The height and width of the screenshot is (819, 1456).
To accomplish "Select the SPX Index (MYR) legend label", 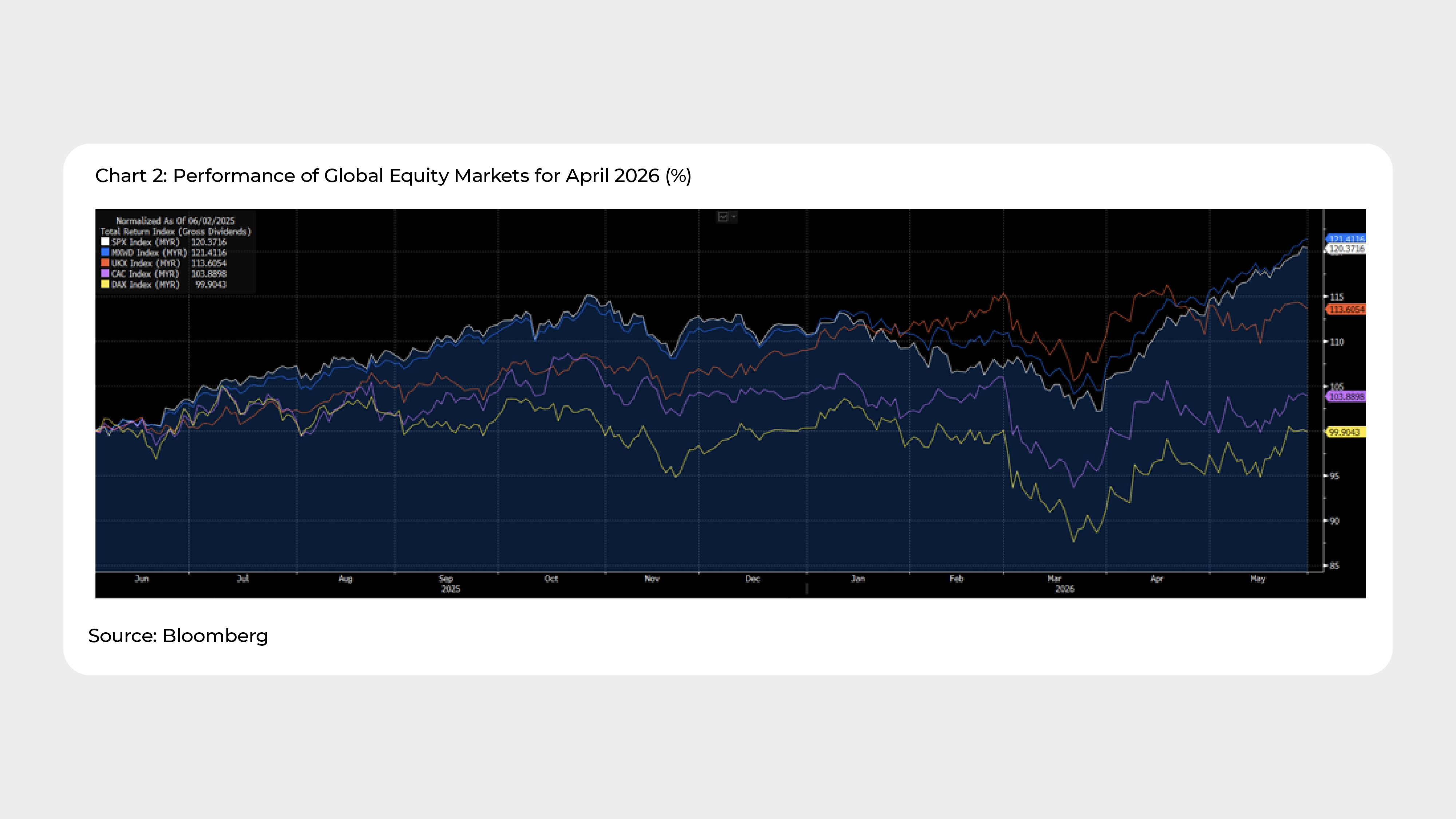I will 145,242.
